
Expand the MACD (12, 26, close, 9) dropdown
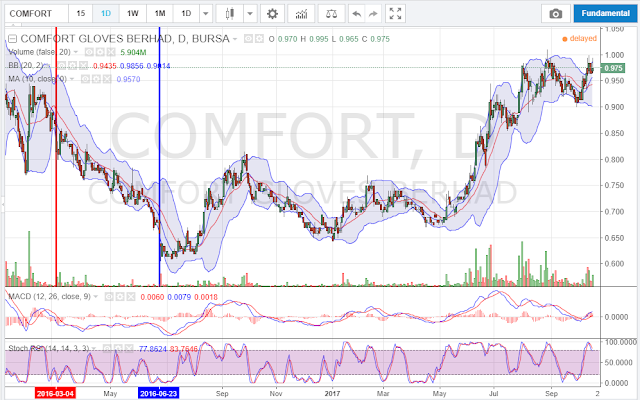point(96,297)
